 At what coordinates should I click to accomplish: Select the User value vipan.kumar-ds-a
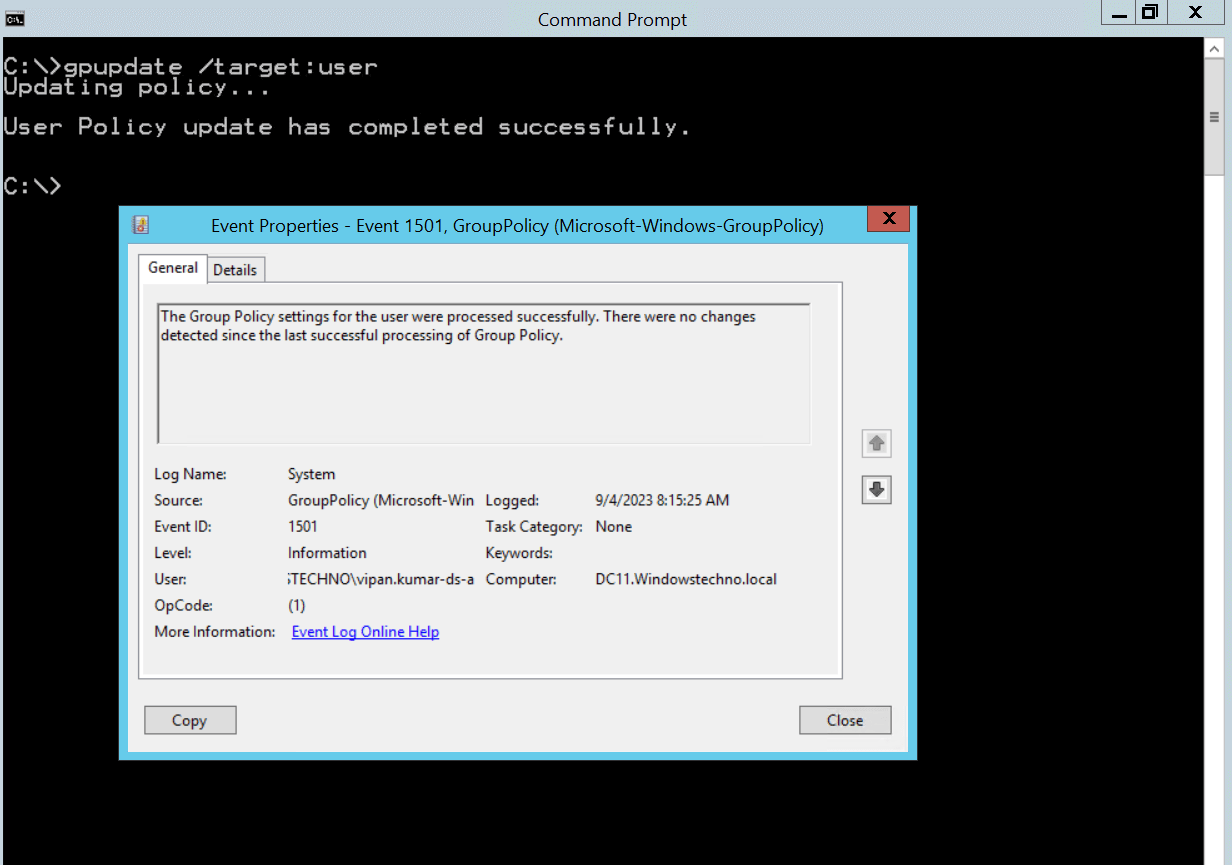[x=381, y=579]
